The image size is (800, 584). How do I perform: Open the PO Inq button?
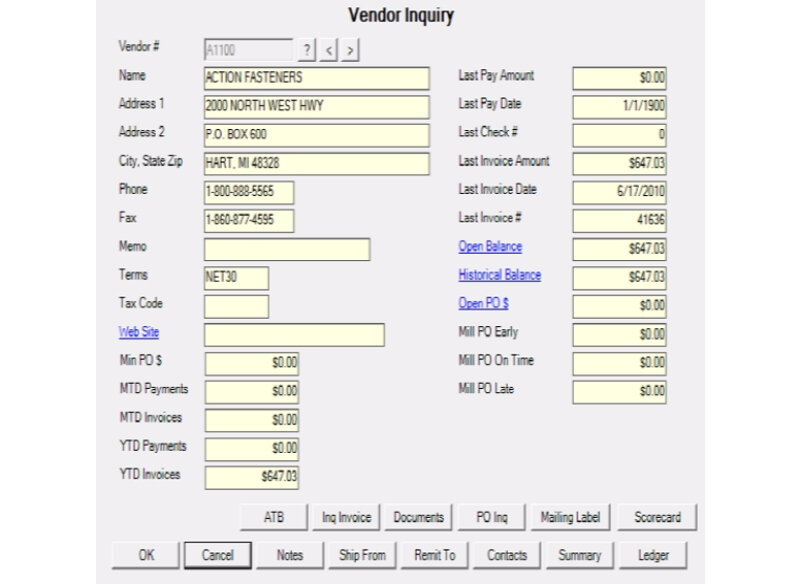(x=491, y=517)
